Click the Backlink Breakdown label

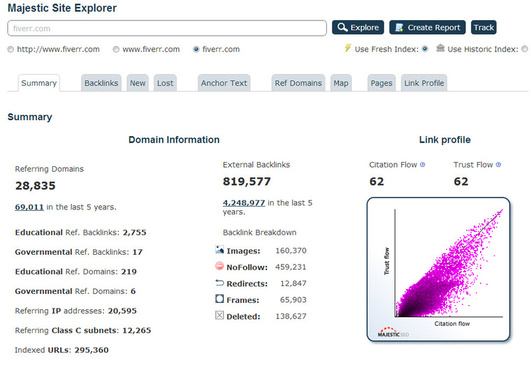point(259,233)
